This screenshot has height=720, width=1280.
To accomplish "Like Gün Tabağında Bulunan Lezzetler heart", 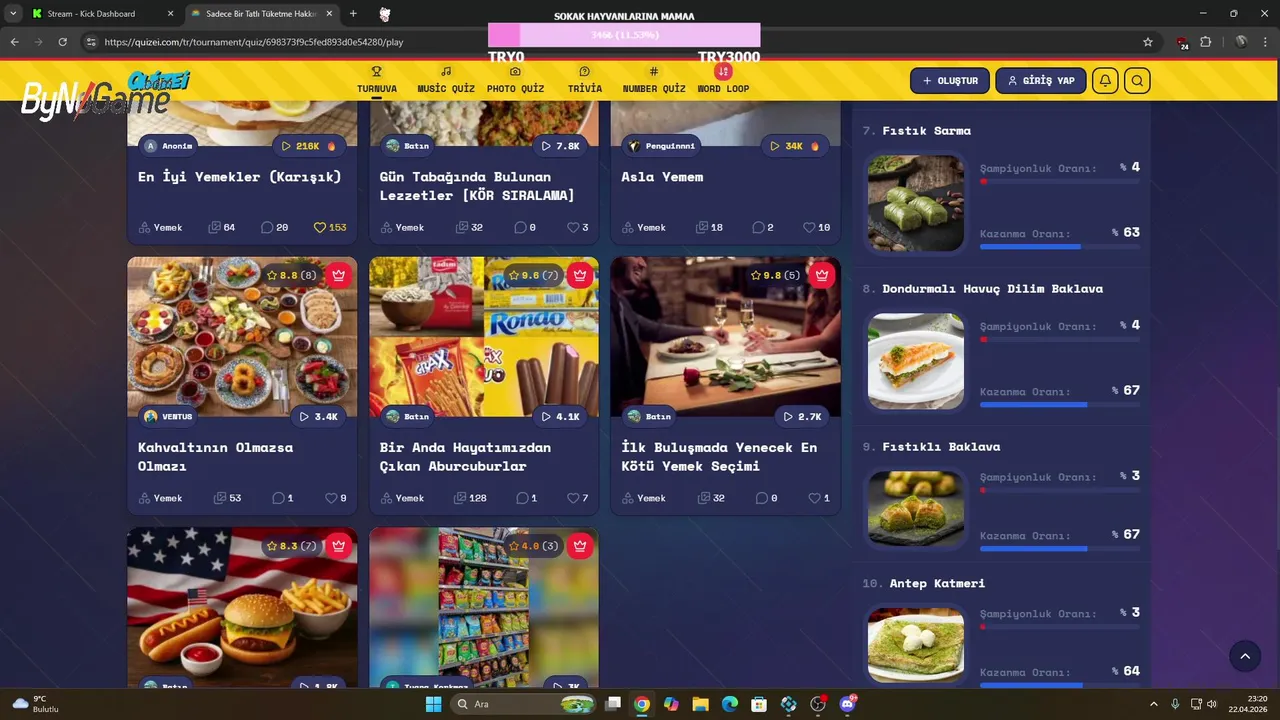I will click(578, 227).
